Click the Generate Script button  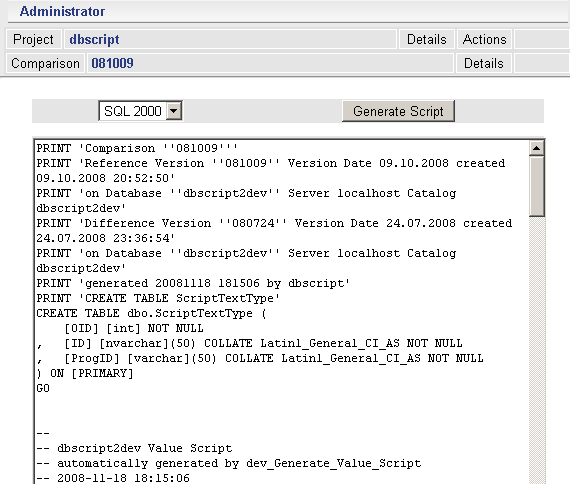tap(398, 111)
